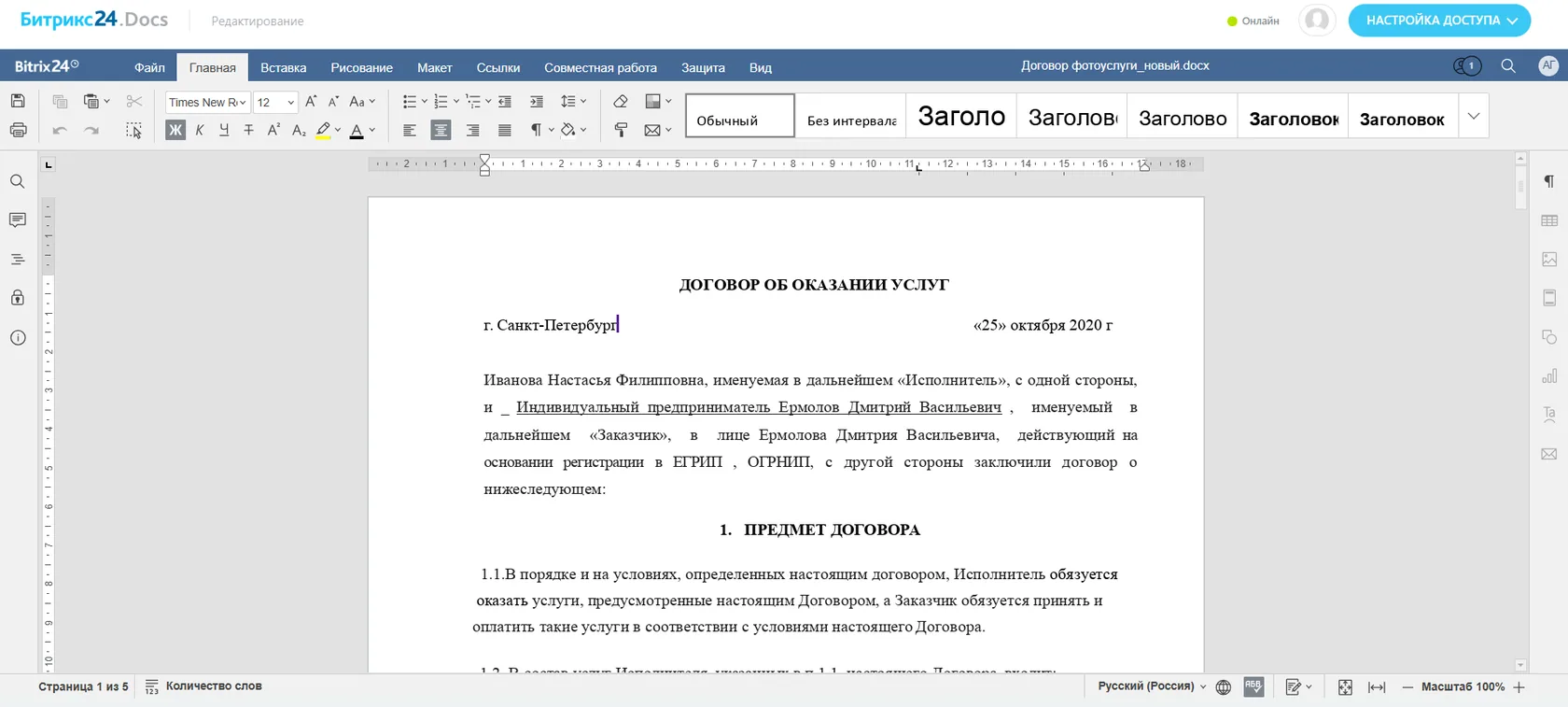Increase the font size
The width and height of the screenshot is (1568, 707).
coord(311,101)
